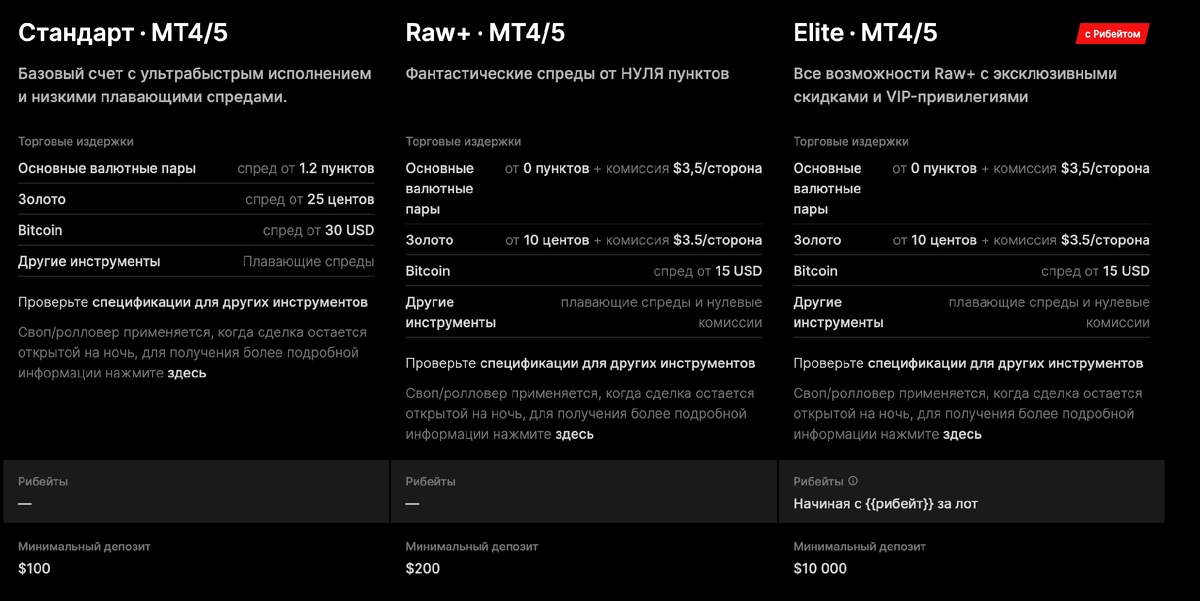Click 'здесь' swap link under Raw+ account
1200x601 pixels.
tap(574, 434)
